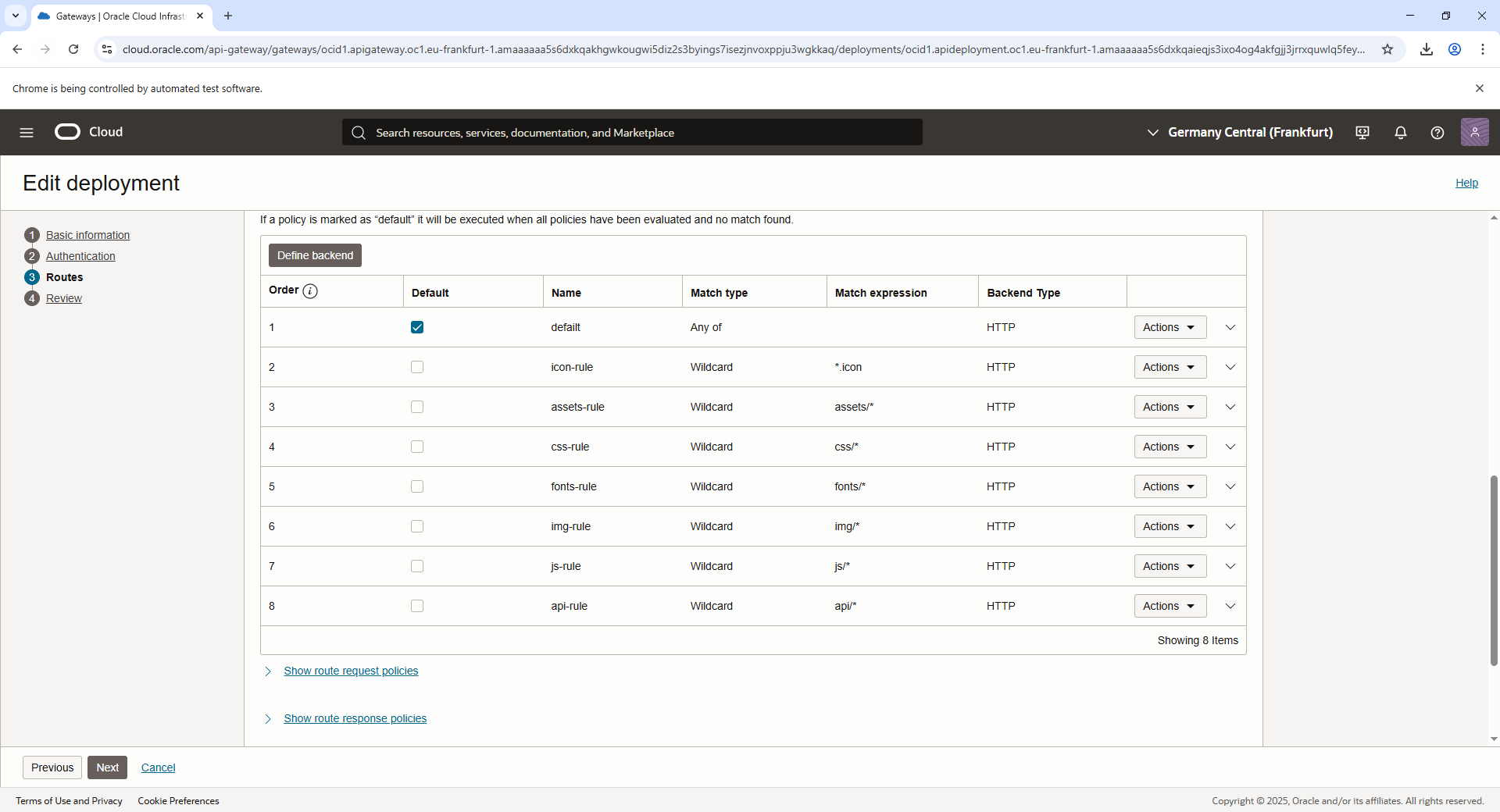Screen dimensions: 1500x812
Task: Check the Default box for api-rule
Action: [x=417, y=606]
